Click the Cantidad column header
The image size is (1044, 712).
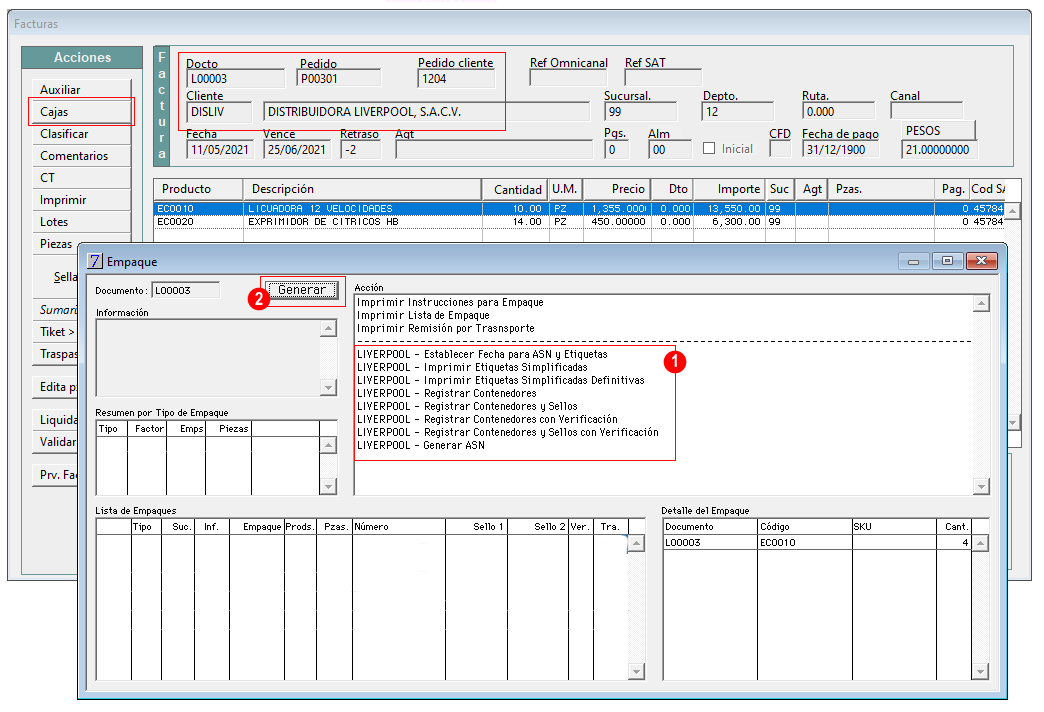coord(515,189)
